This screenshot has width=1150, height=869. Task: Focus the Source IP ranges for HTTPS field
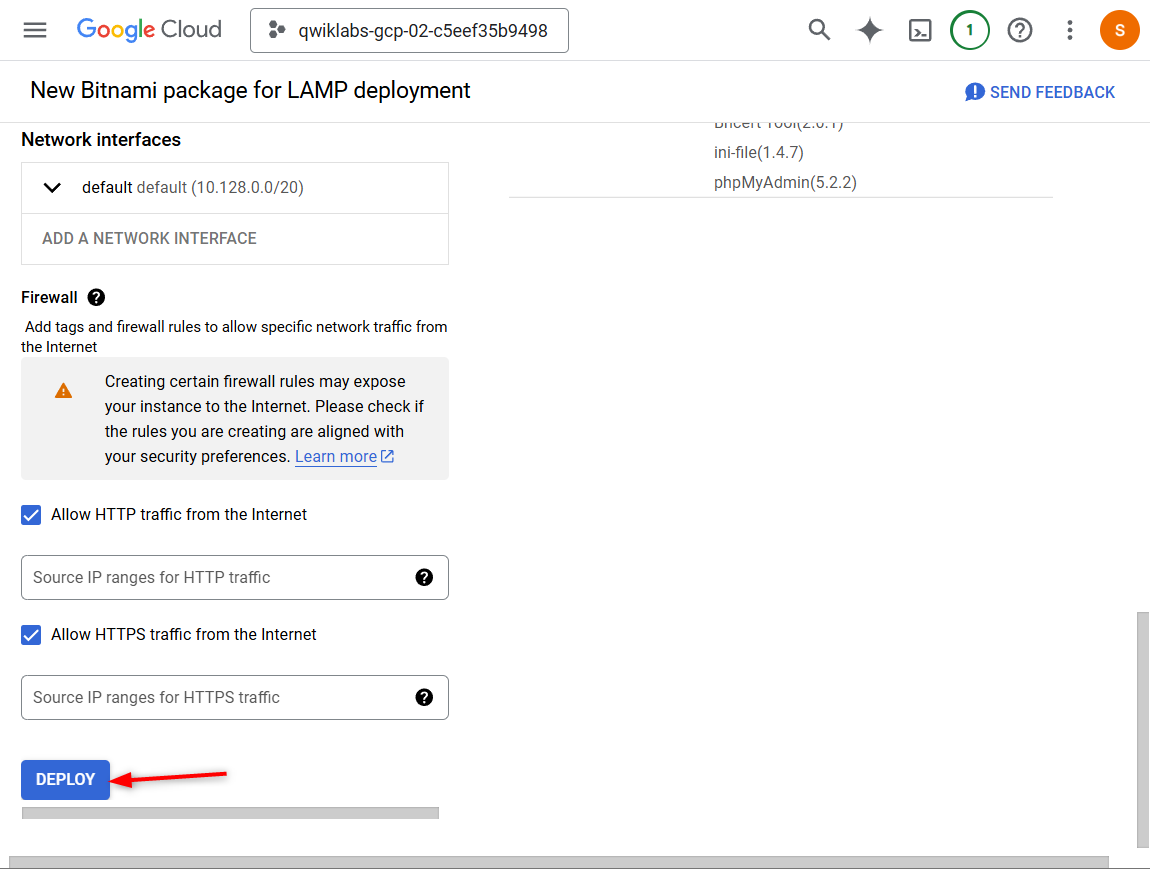(235, 697)
